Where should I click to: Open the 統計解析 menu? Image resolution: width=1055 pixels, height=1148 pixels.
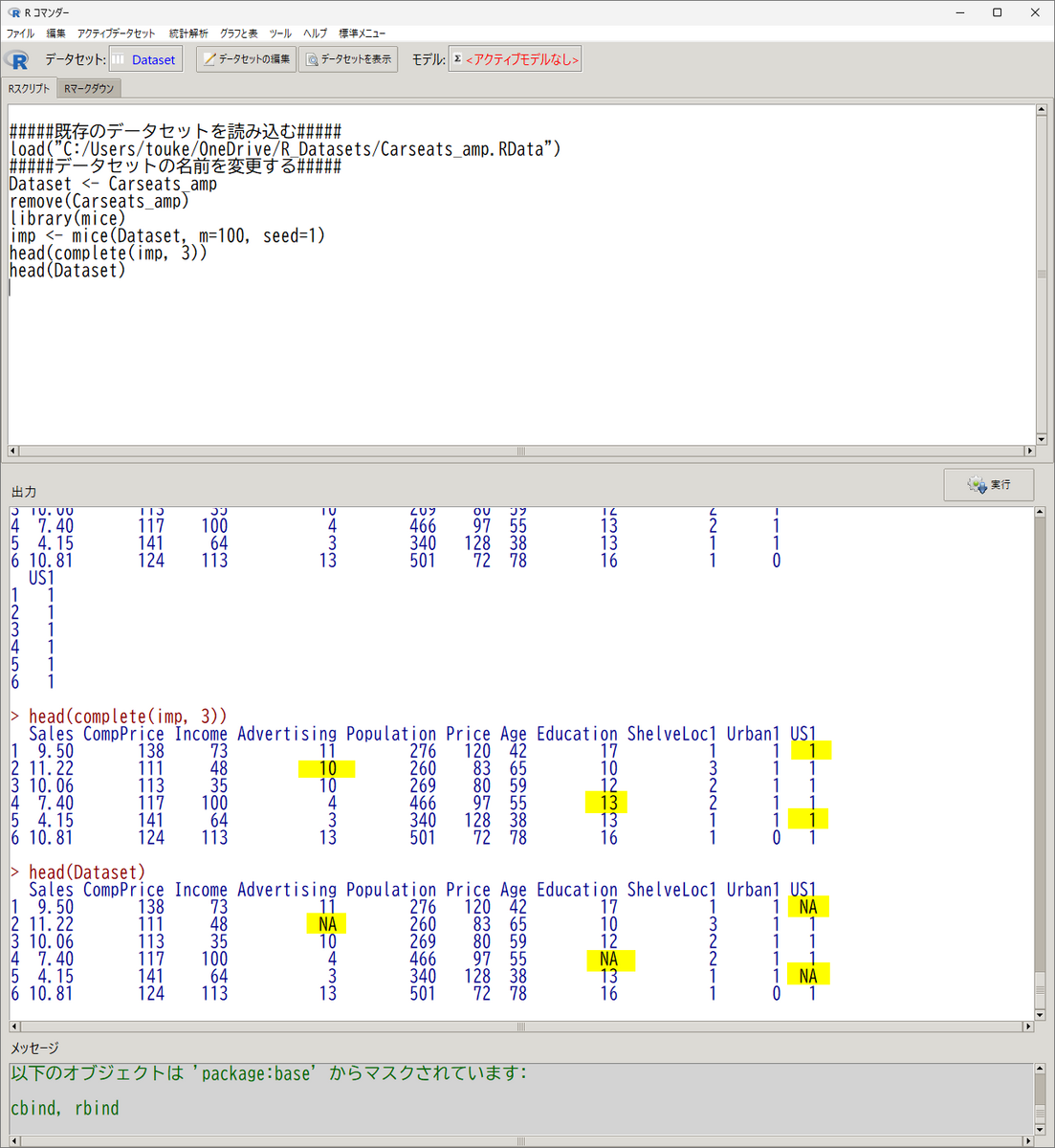coord(188,33)
